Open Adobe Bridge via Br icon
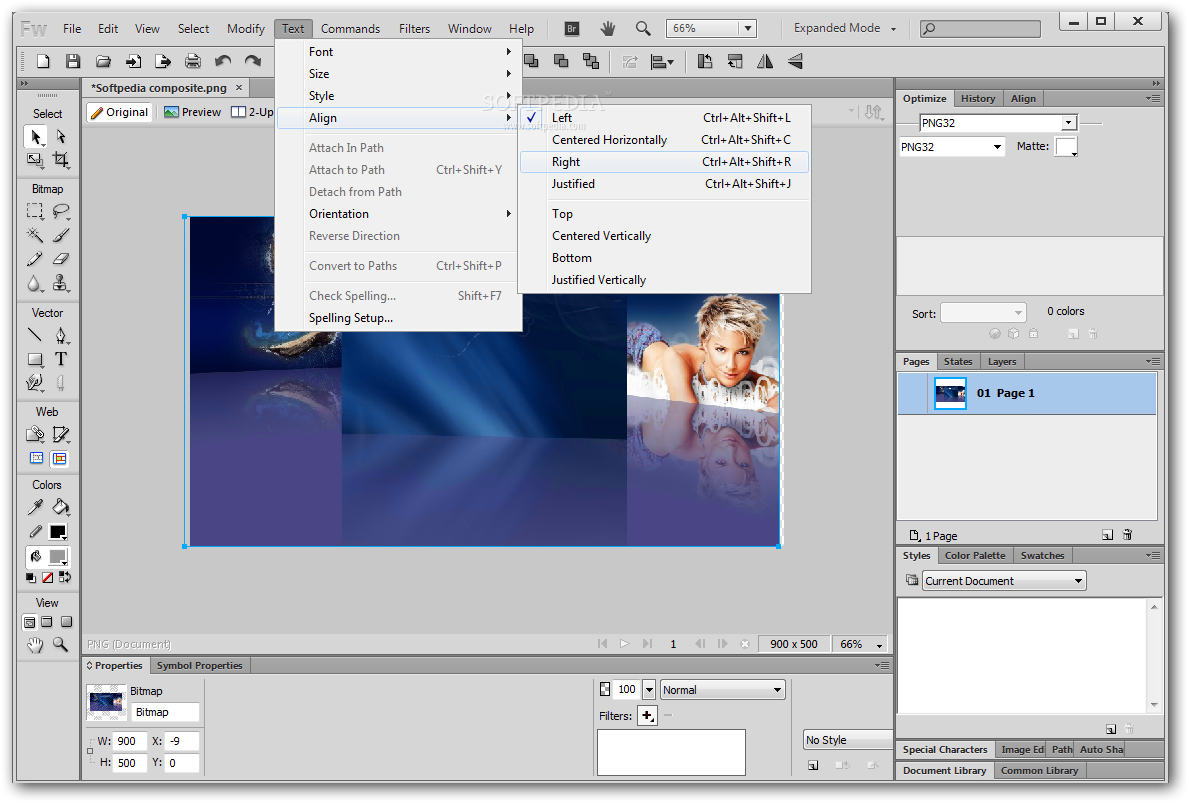This screenshot has width=1189, height=803. coord(572,29)
